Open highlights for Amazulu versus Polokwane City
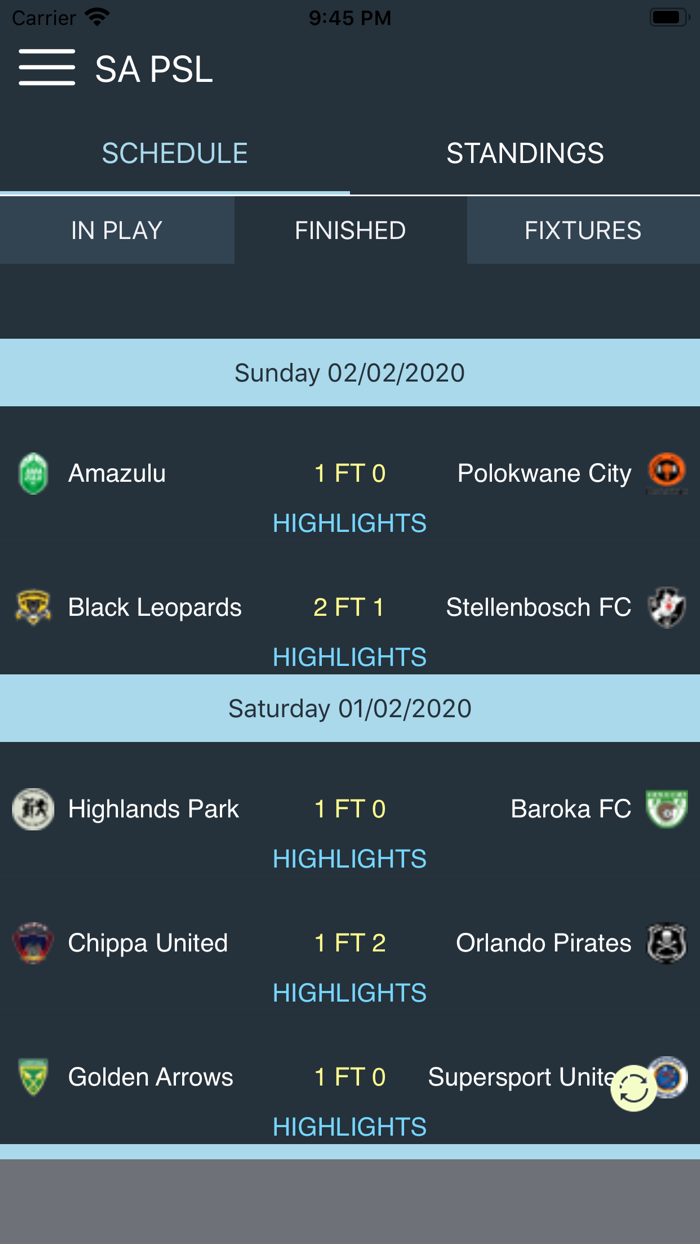The image size is (700, 1244). [349, 522]
